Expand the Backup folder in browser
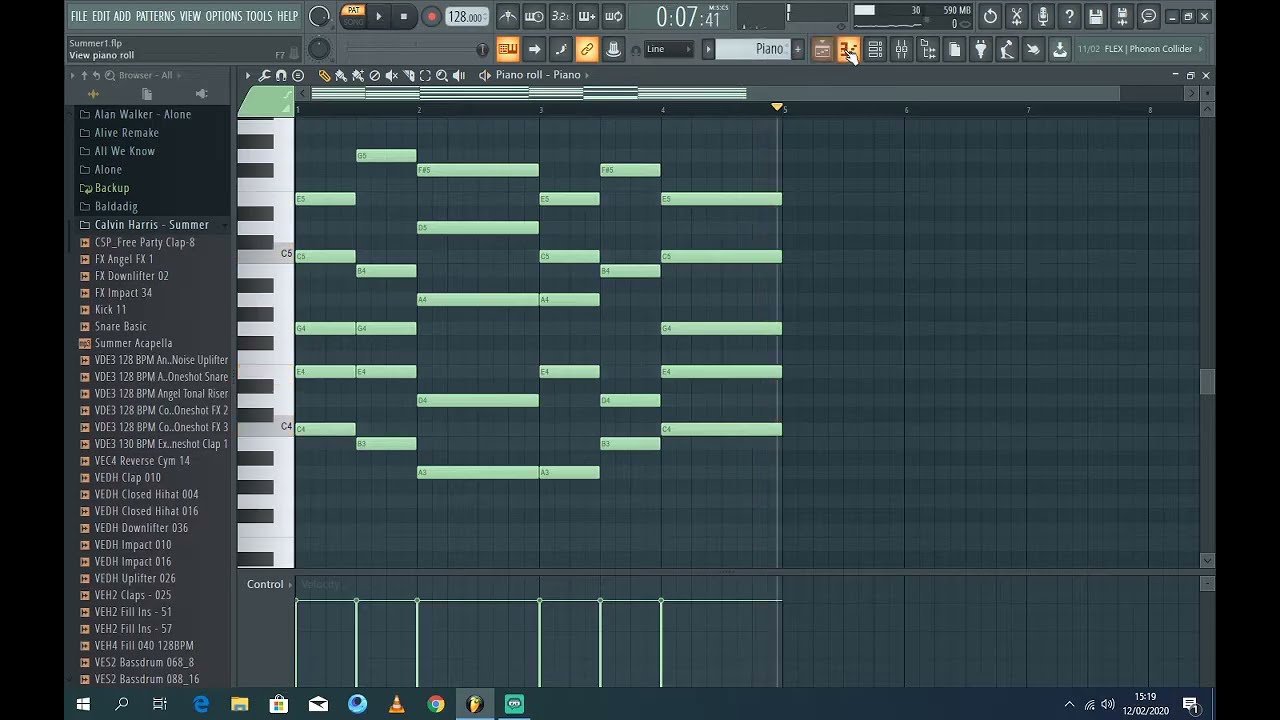 point(112,188)
